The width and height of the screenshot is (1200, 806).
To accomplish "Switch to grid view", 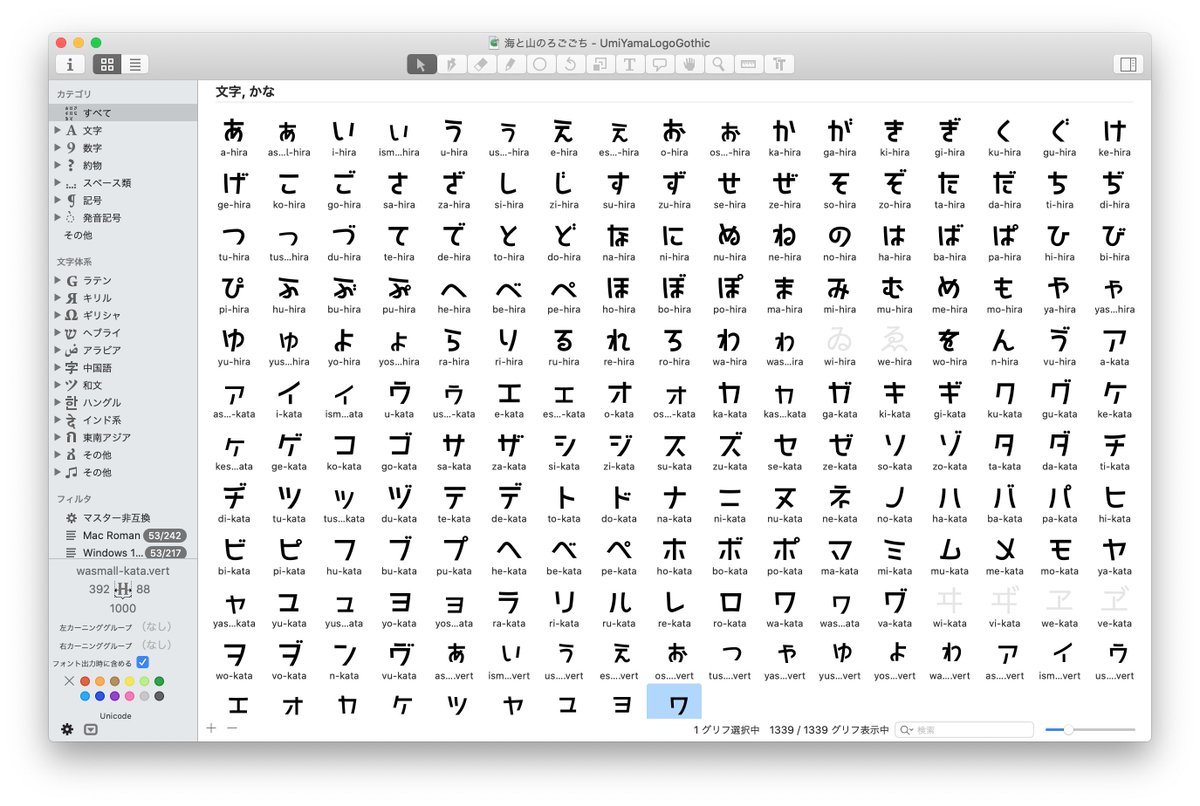I will tap(107, 64).
